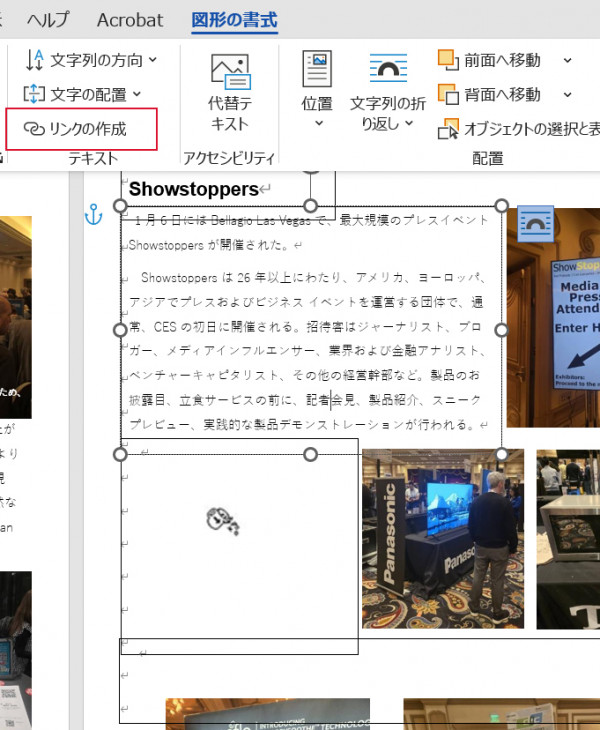This screenshot has width=600, height=730.
Task: Click the 文字の配置 alignment icon
Action: (34, 94)
